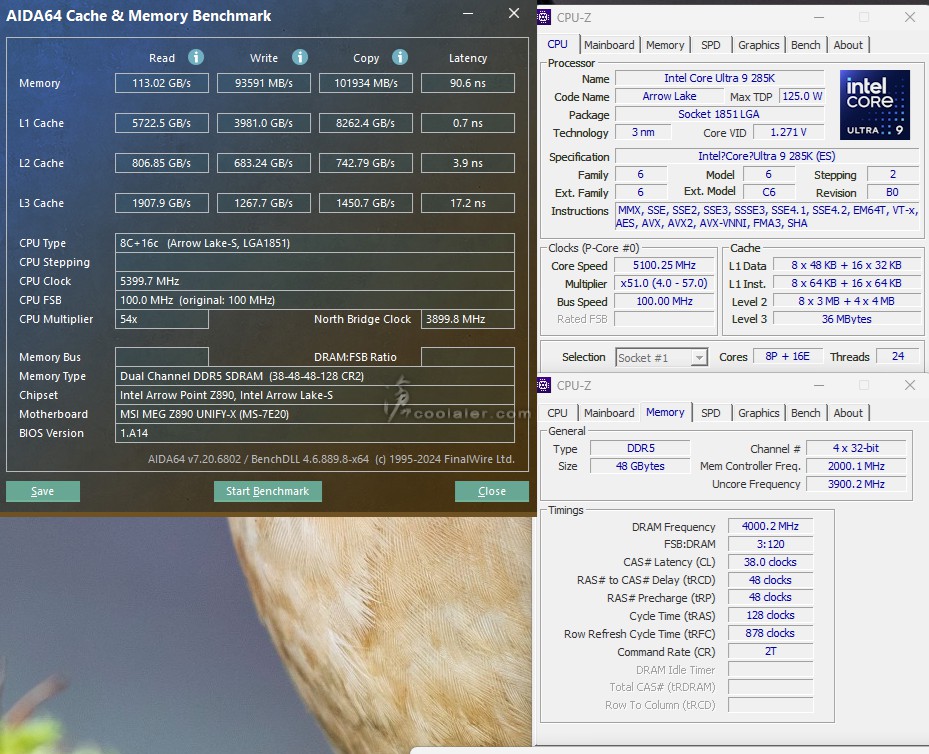The width and height of the screenshot is (929, 754).
Task: Switch to Graphics tab in lower CPU-Z
Action: point(758,413)
